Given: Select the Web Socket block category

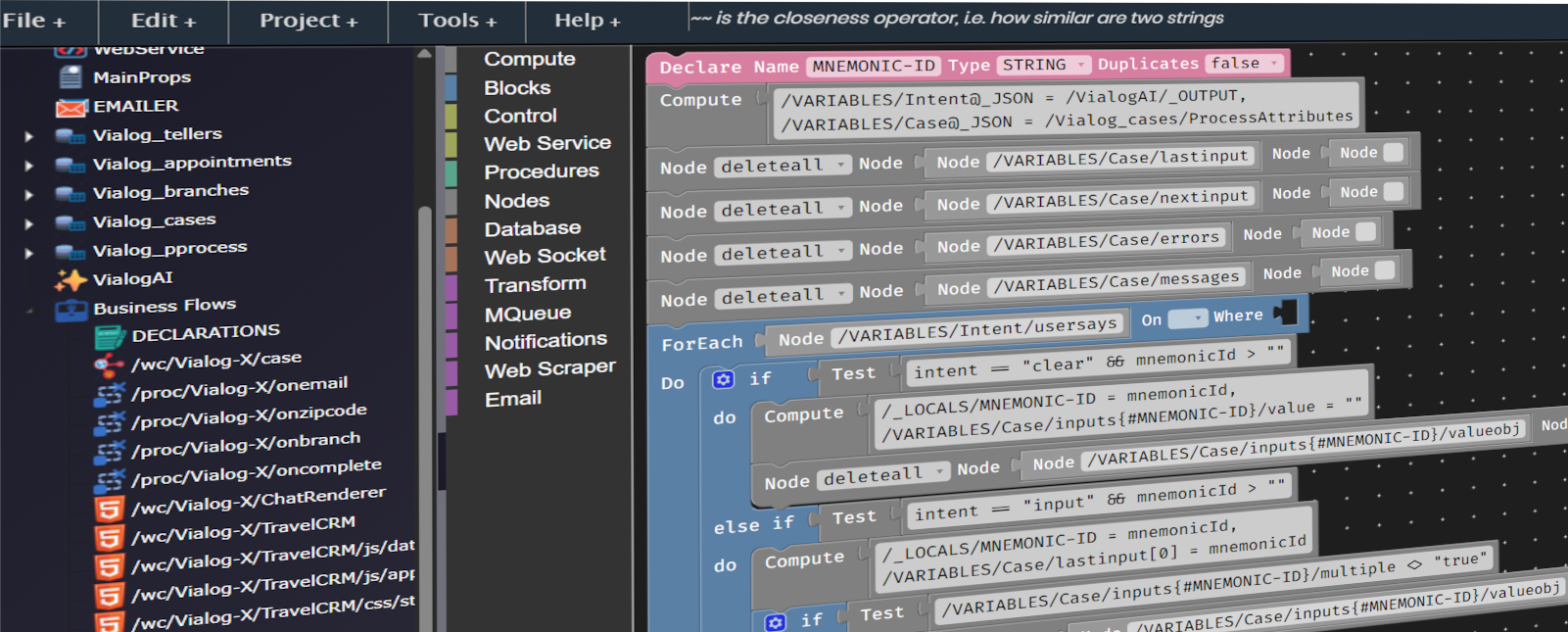Looking at the screenshot, I should tap(545, 257).
